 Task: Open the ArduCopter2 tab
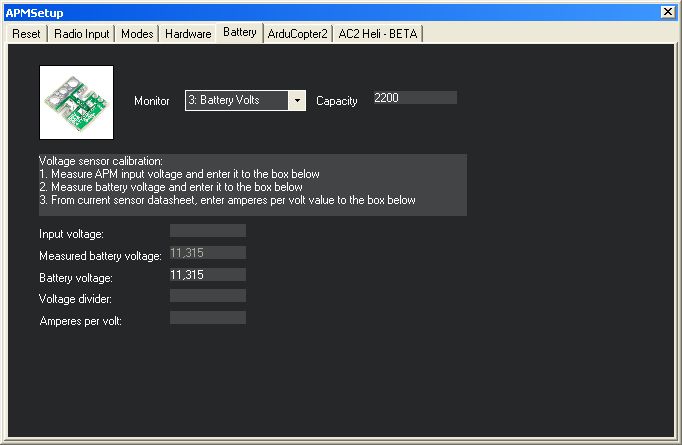point(298,33)
